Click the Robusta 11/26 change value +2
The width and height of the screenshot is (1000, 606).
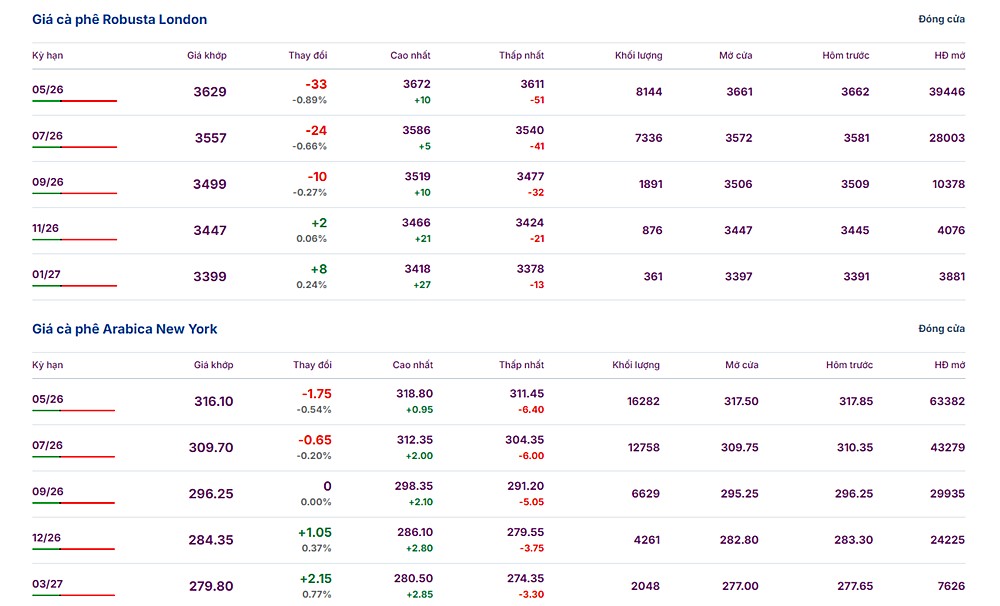319,223
